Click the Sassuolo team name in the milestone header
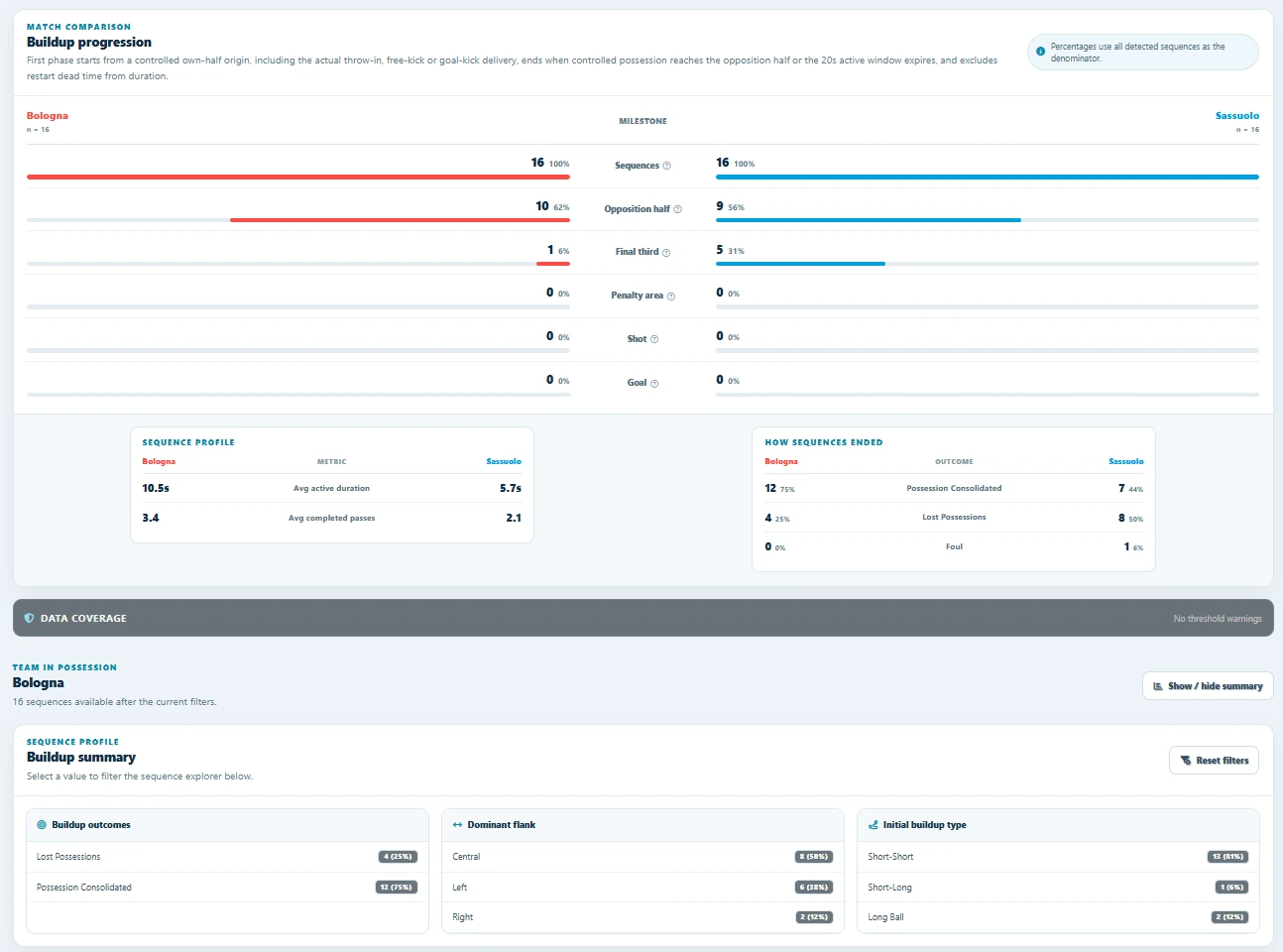 pyautogui.click(x=1237, y=116)
